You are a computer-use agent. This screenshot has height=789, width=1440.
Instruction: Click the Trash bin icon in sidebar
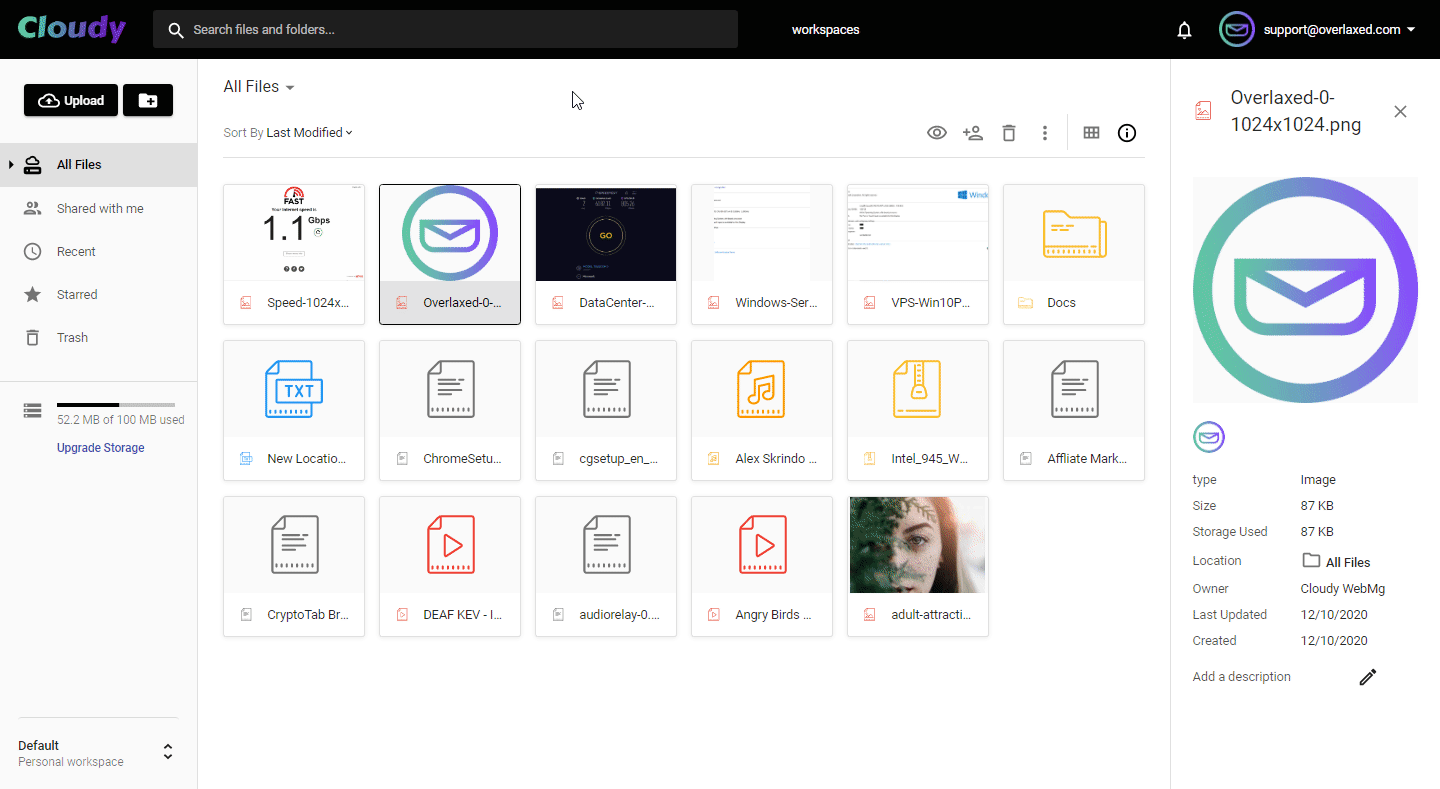pos(33,337)
